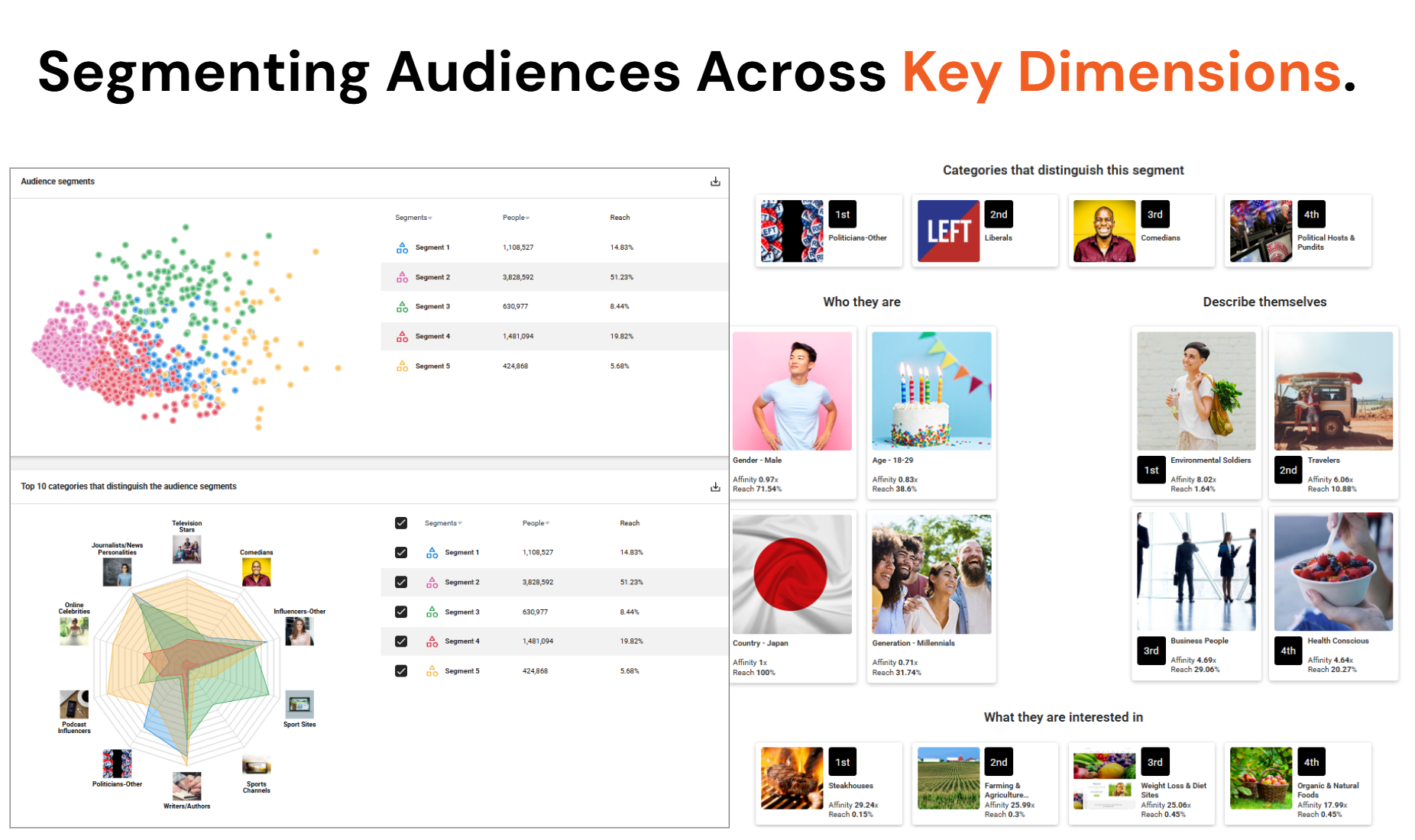Click the Influencers-Other image on radar chart
This screenshot has width=1415, height=840.
click(300, 631)
